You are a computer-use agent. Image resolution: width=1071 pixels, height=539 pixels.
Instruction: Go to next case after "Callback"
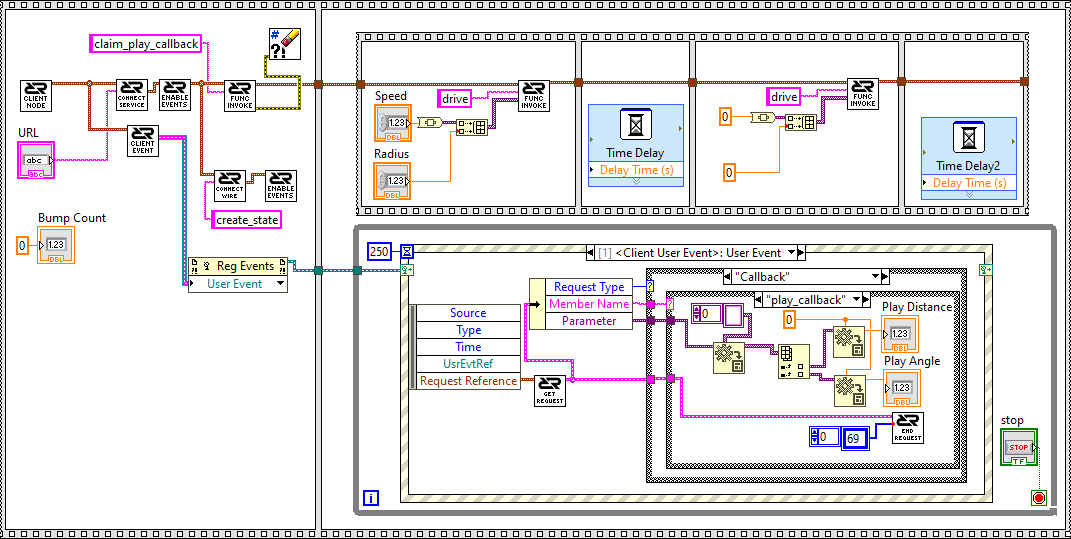click(x=886, y=277)
